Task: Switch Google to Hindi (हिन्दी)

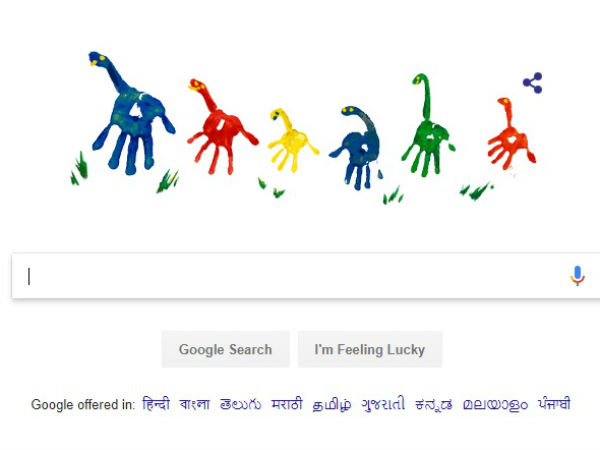Action: pos(156,404)
